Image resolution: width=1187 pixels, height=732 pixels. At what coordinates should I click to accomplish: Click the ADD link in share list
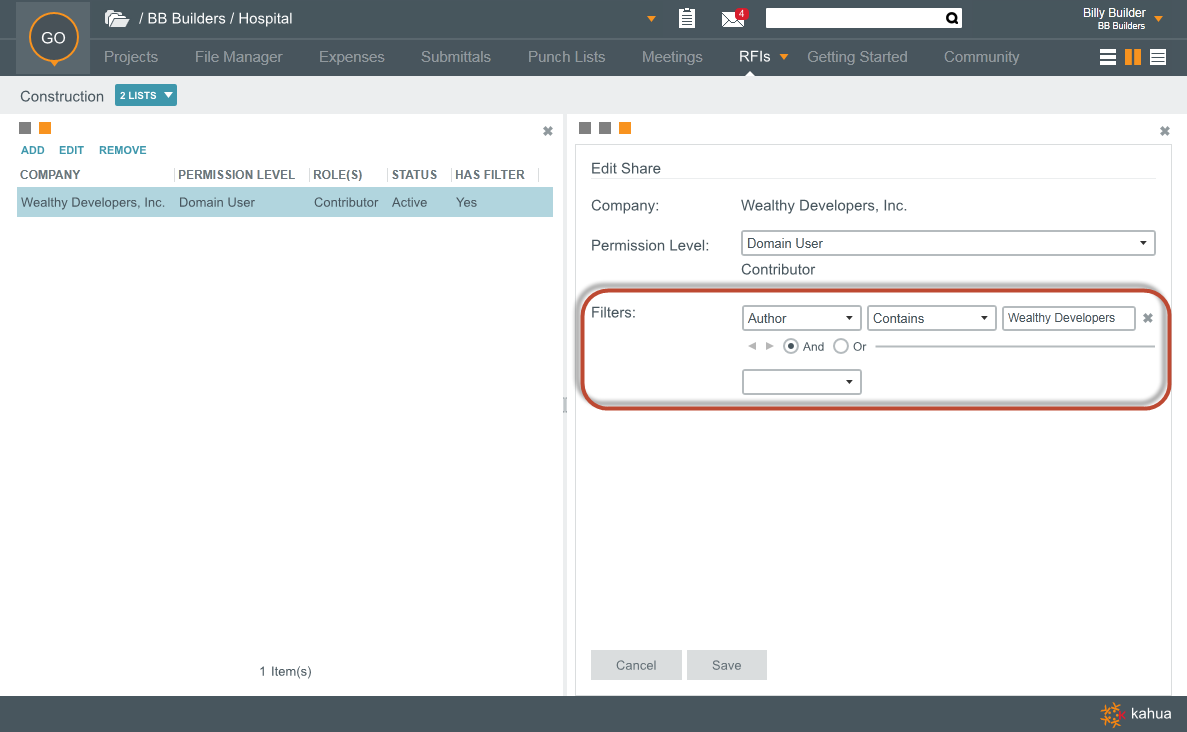tap(33, 150)
